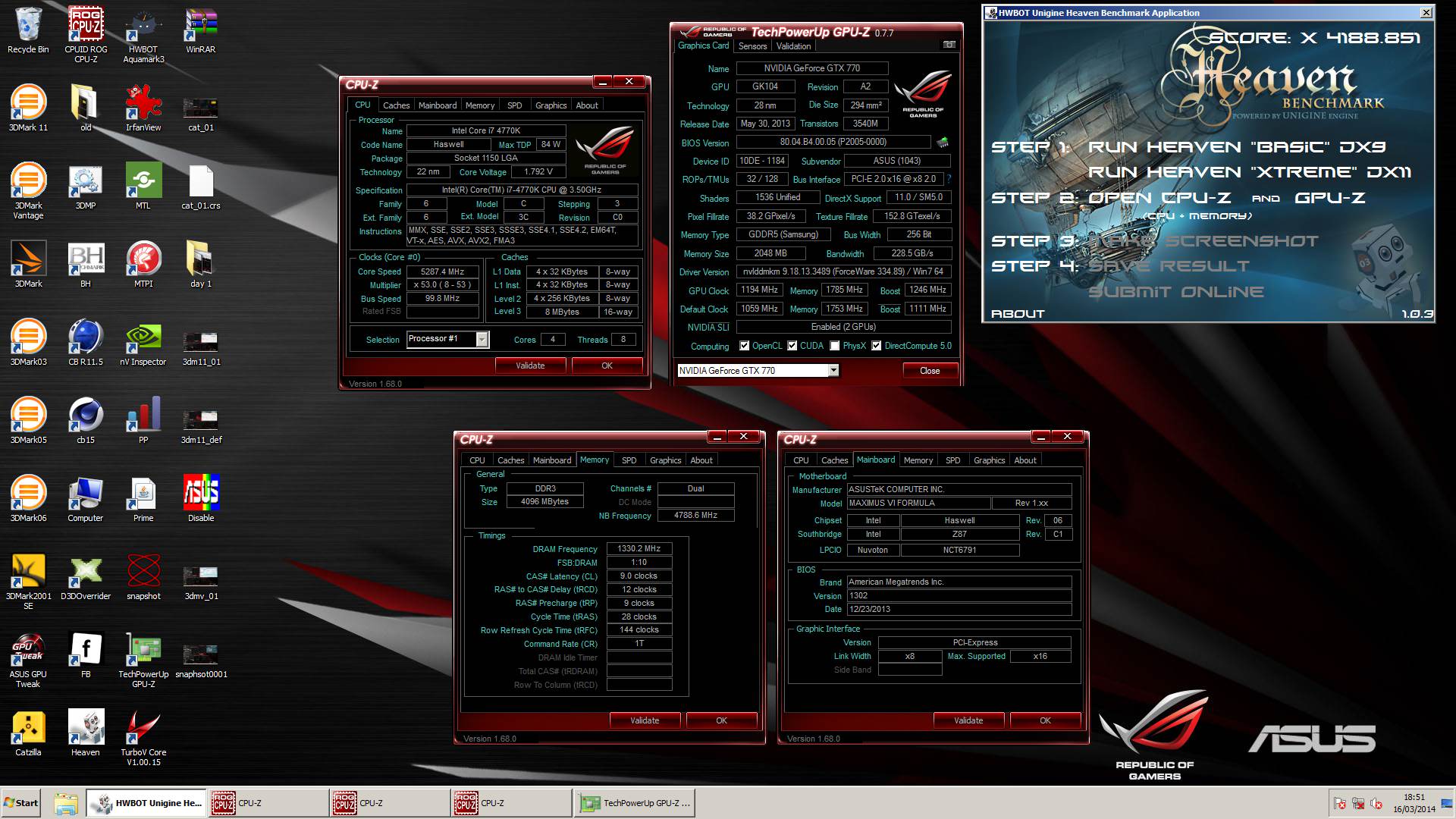This screenshot has width=1456, height=819.
Task: Toggle the OpenCL checkbox in GPU-Z
Action: point(744,346)
